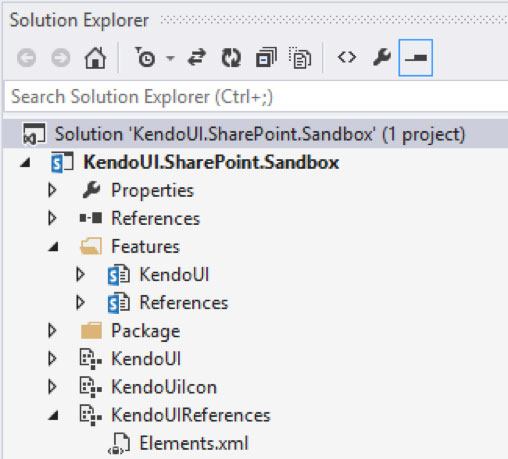This screenshot has width=508, height=459.
Task: Select the Elements.xml file
Action: point(194,443)
